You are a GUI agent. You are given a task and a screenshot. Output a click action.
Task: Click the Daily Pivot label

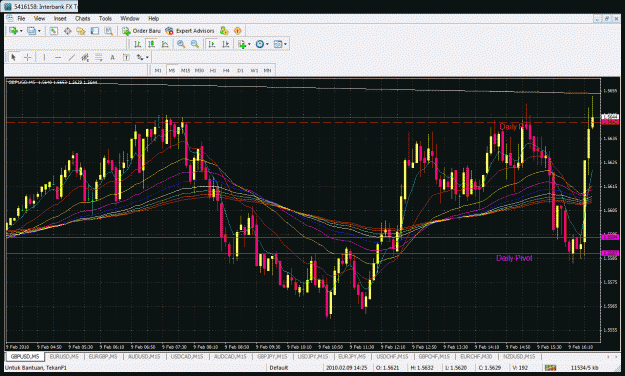coord(514,258)
